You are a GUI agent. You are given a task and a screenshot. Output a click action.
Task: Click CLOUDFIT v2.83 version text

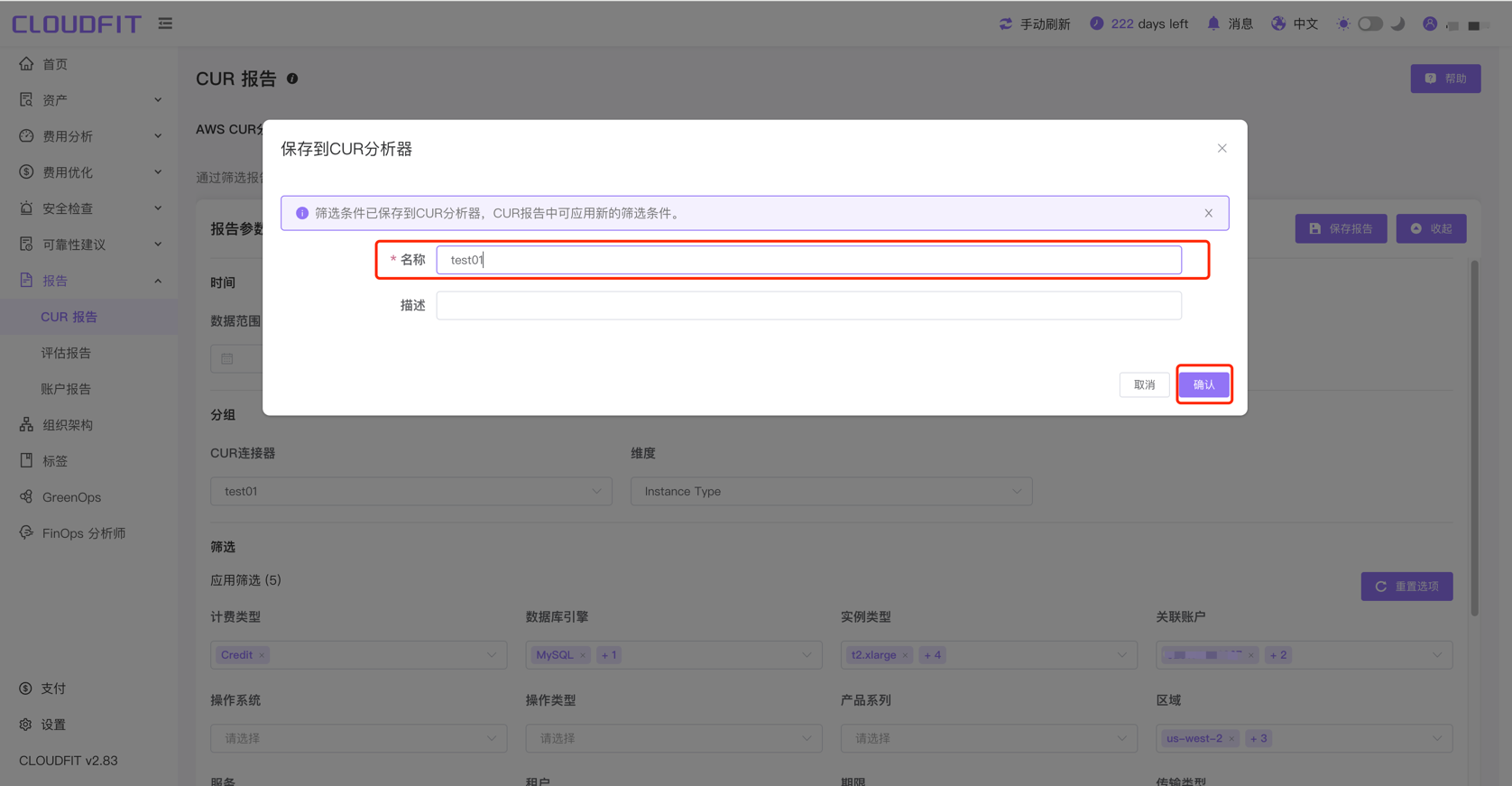[69, 761]
